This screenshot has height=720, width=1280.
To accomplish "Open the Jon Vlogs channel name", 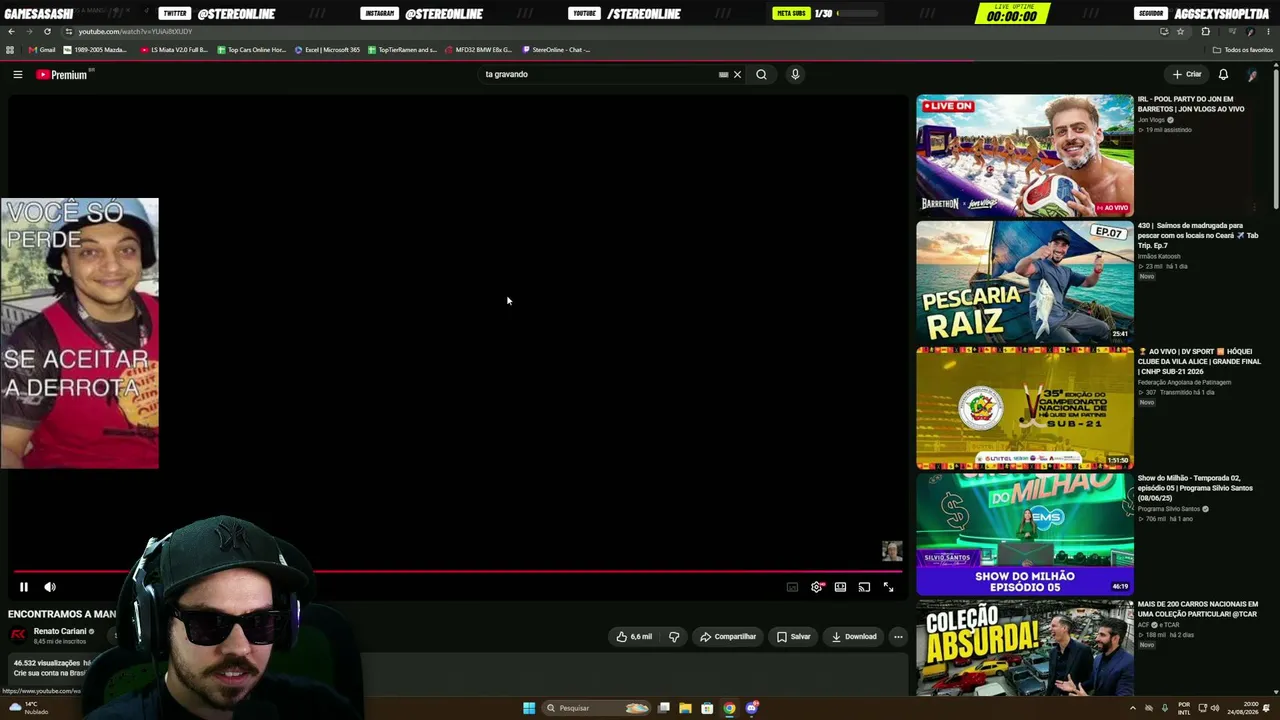I will [x=1151, y=120].
